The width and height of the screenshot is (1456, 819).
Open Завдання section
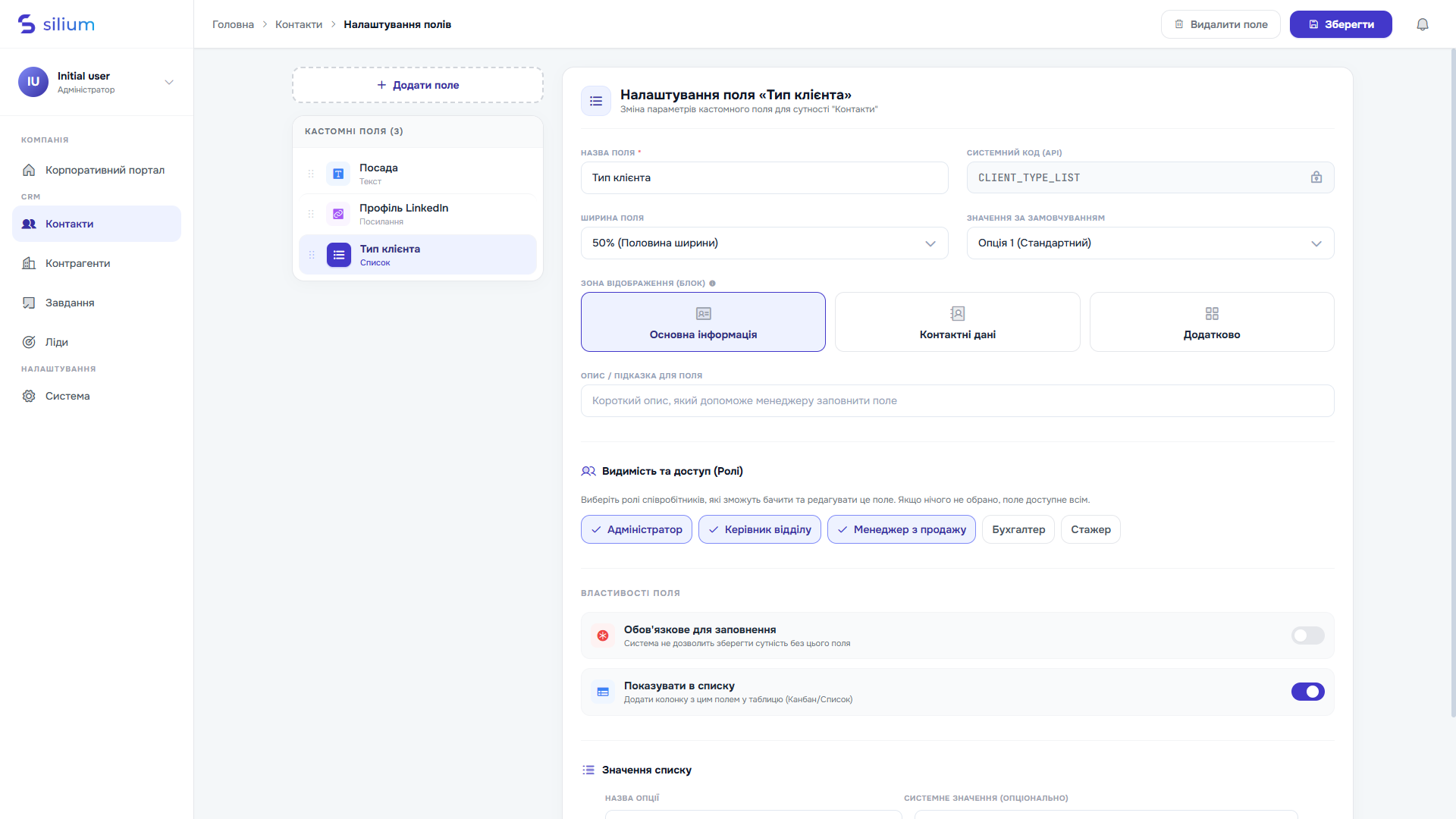click(96, 303)
